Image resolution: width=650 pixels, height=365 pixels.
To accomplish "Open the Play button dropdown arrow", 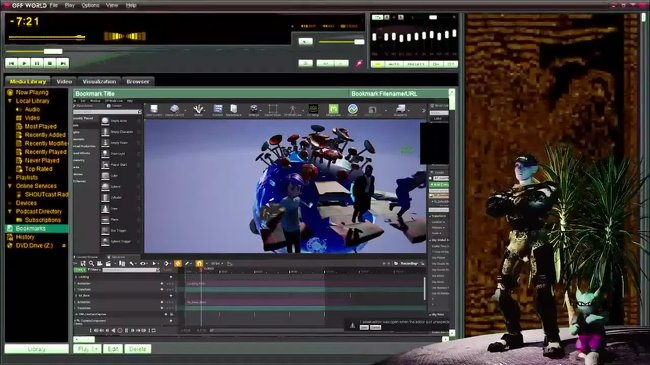I will 96,349.
